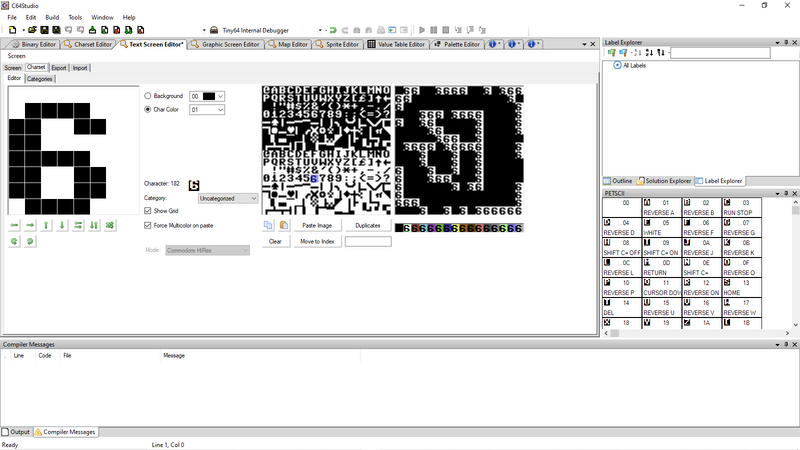Uncheck Force Multicolor on paste
Viewport: 800px width, 450px height.
coord(149,226)
